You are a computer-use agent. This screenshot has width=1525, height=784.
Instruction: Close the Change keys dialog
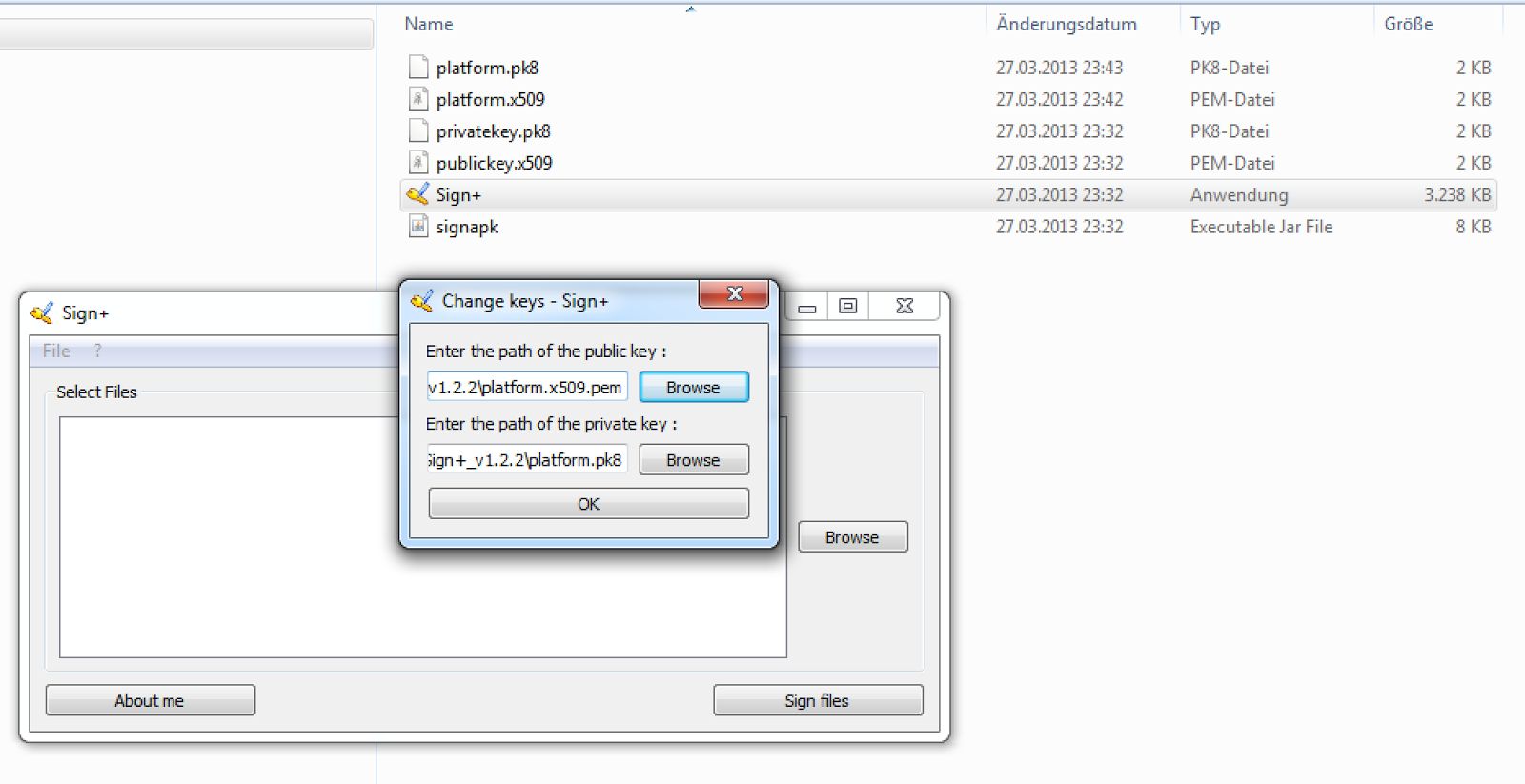(734, 294)
